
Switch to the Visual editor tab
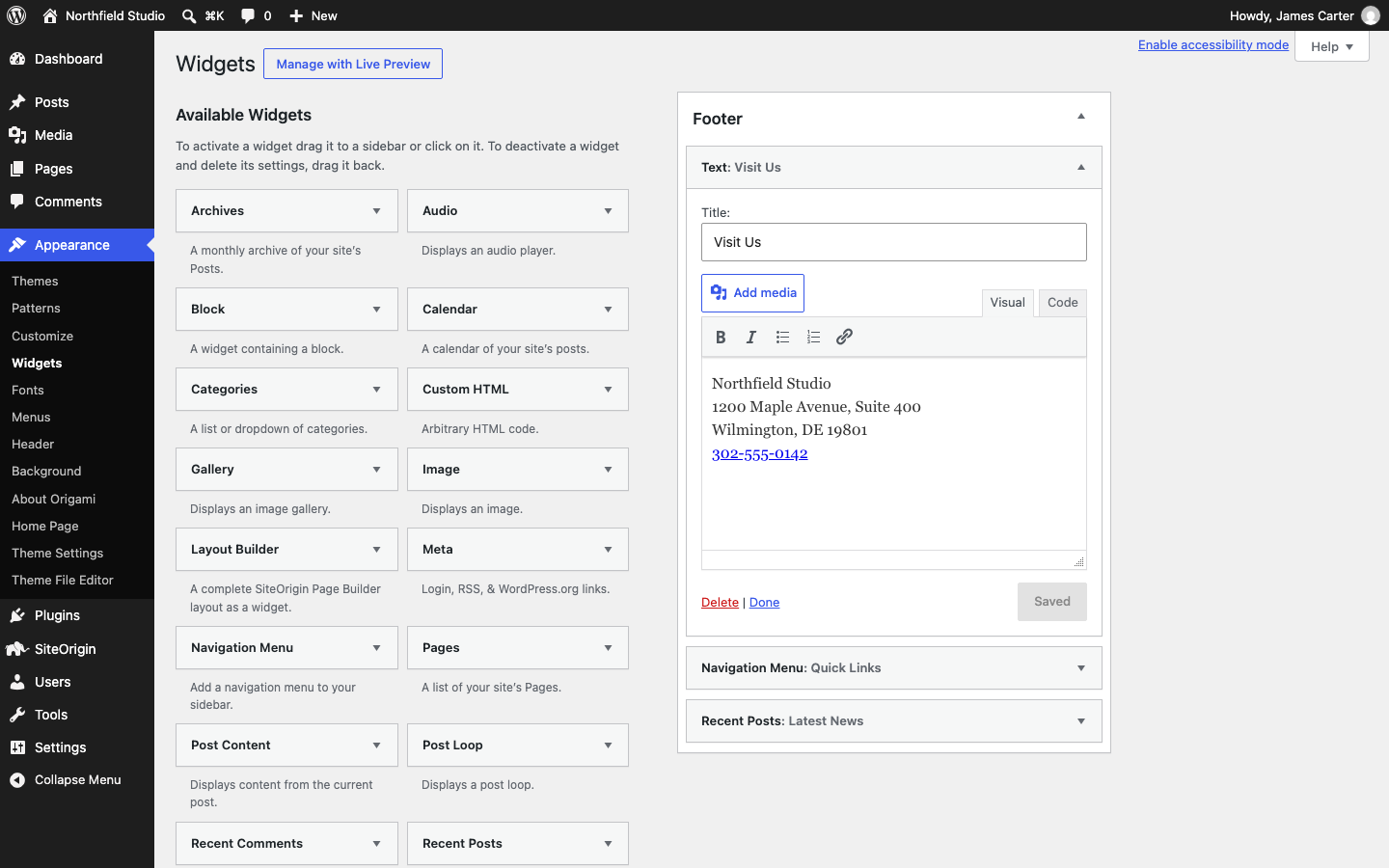pos(1007,303)
